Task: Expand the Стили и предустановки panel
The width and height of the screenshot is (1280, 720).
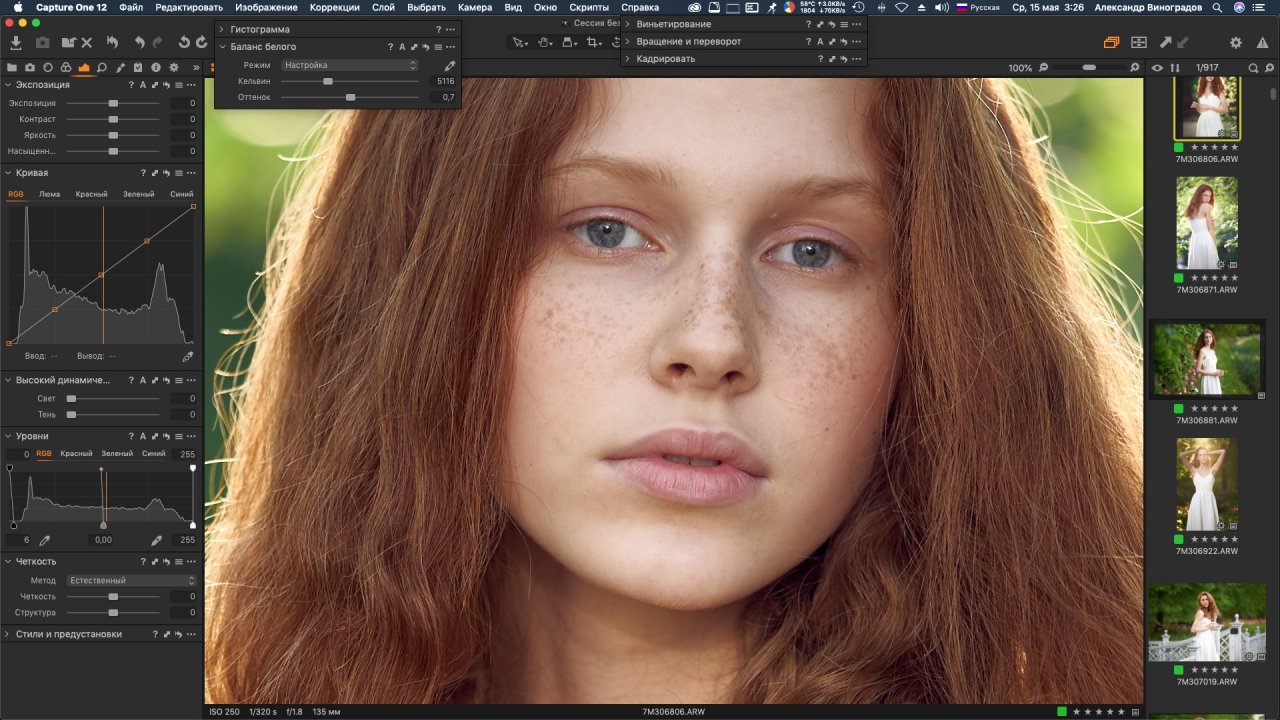Action: click(8, 634)
